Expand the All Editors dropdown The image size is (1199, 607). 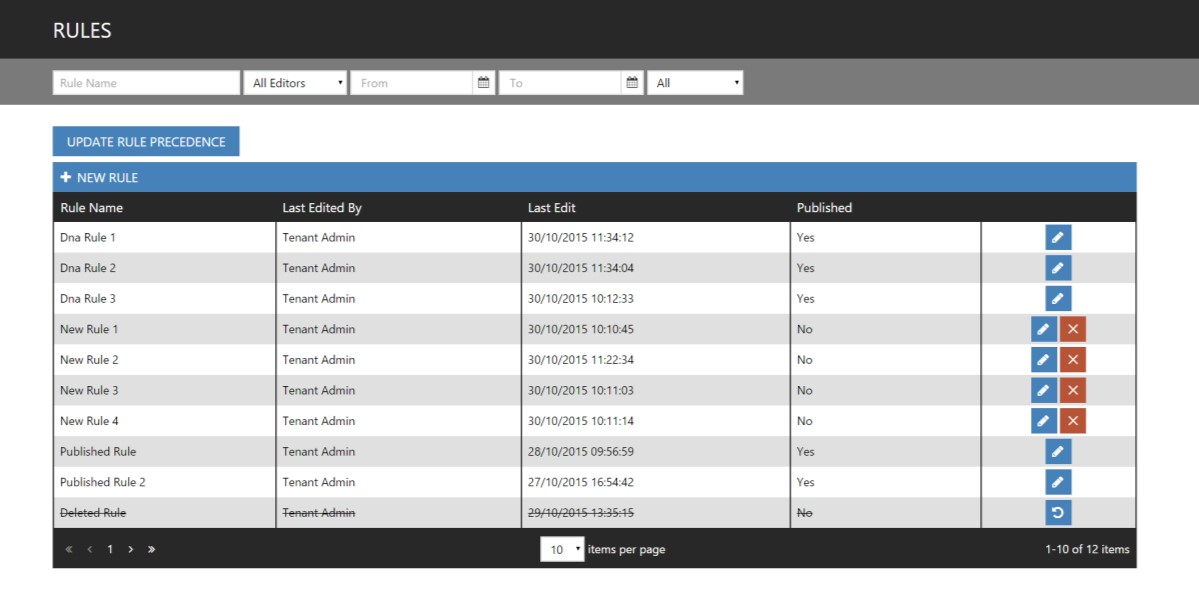click(295, 83)
